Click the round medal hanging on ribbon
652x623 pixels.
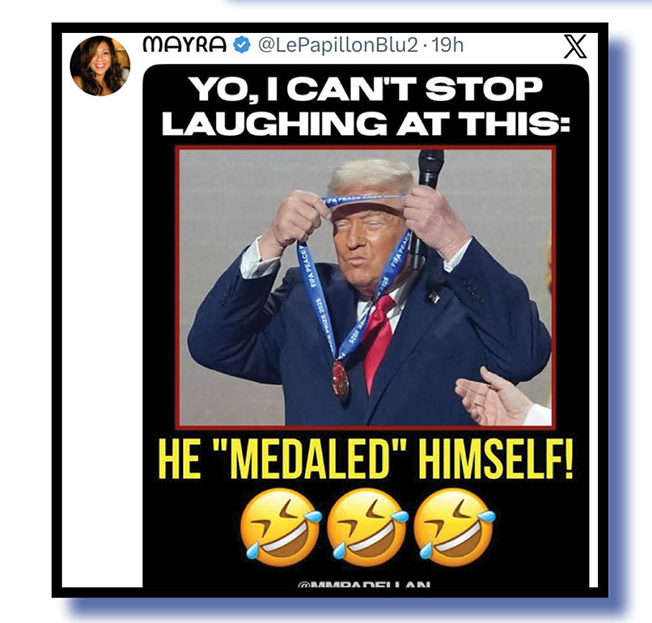[340, 378]
